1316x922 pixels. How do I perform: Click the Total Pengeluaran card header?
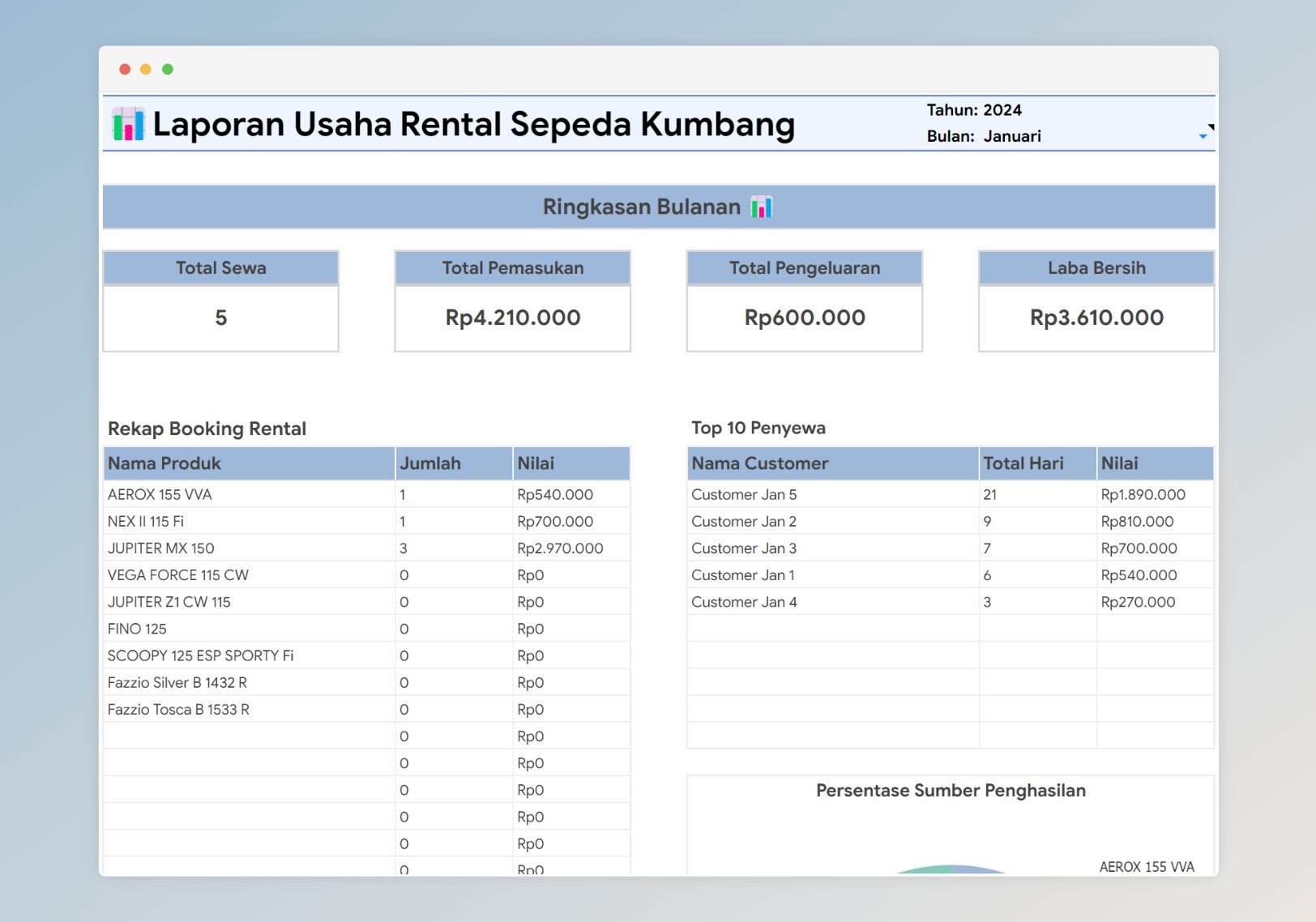tap(804, 268)
